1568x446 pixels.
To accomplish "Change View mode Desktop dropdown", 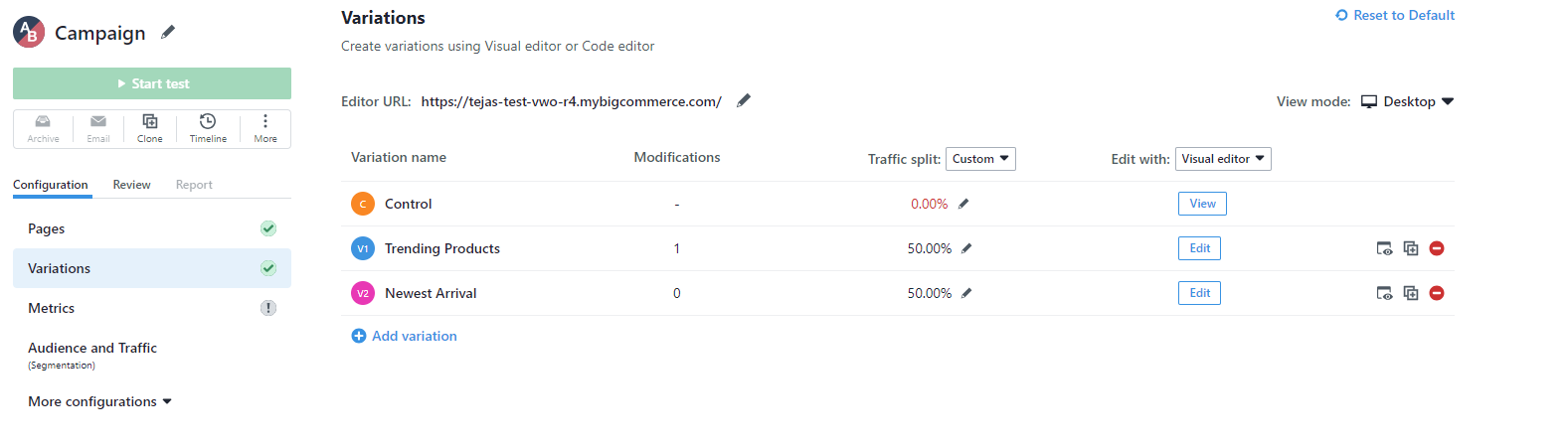I will (x=1408, y=101).
